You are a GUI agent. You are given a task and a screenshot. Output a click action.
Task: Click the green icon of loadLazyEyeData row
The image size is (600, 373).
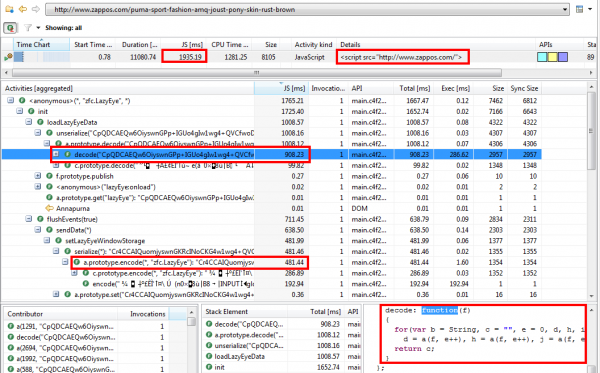coord(40,122)
